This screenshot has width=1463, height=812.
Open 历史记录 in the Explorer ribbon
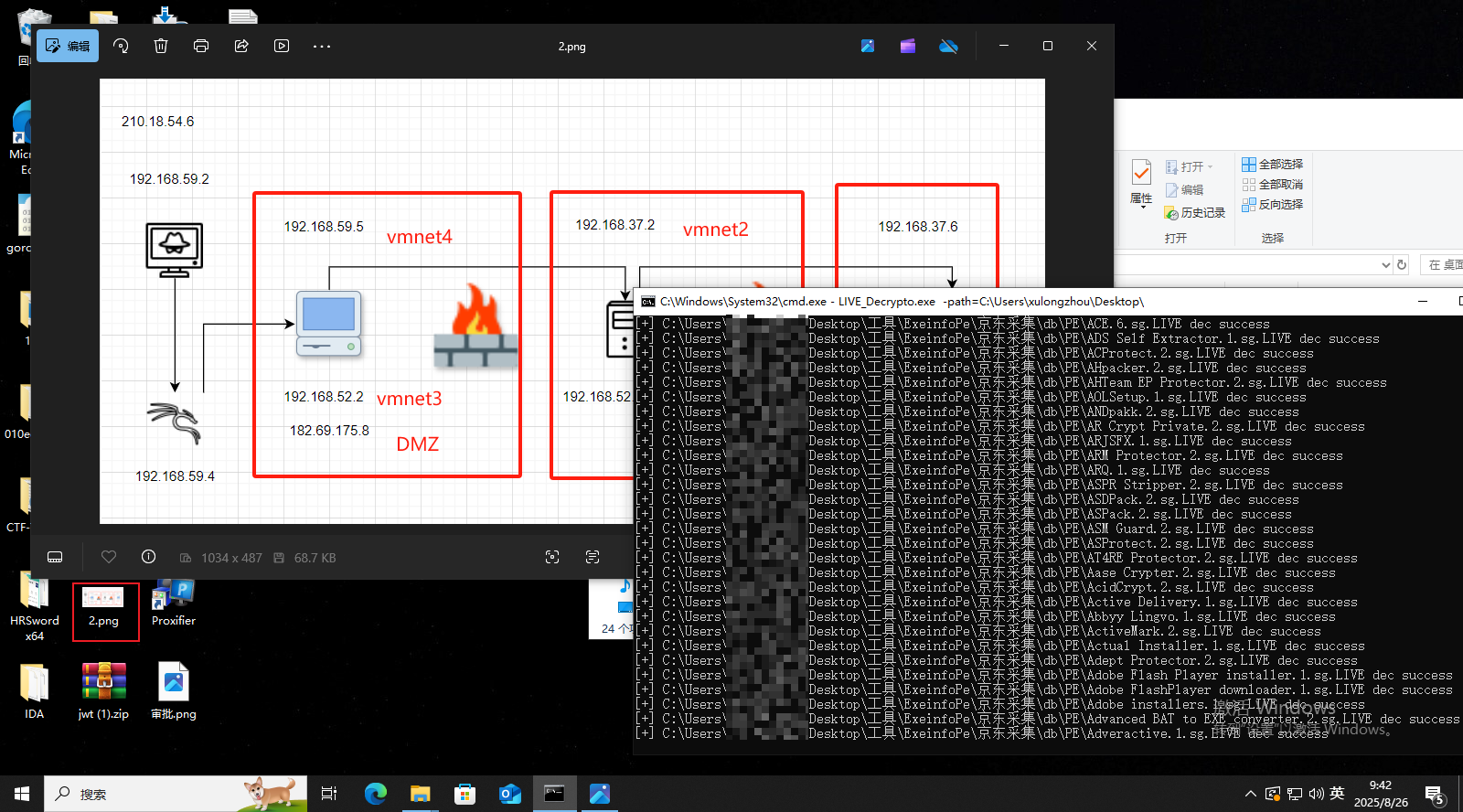coord(1195,212)
